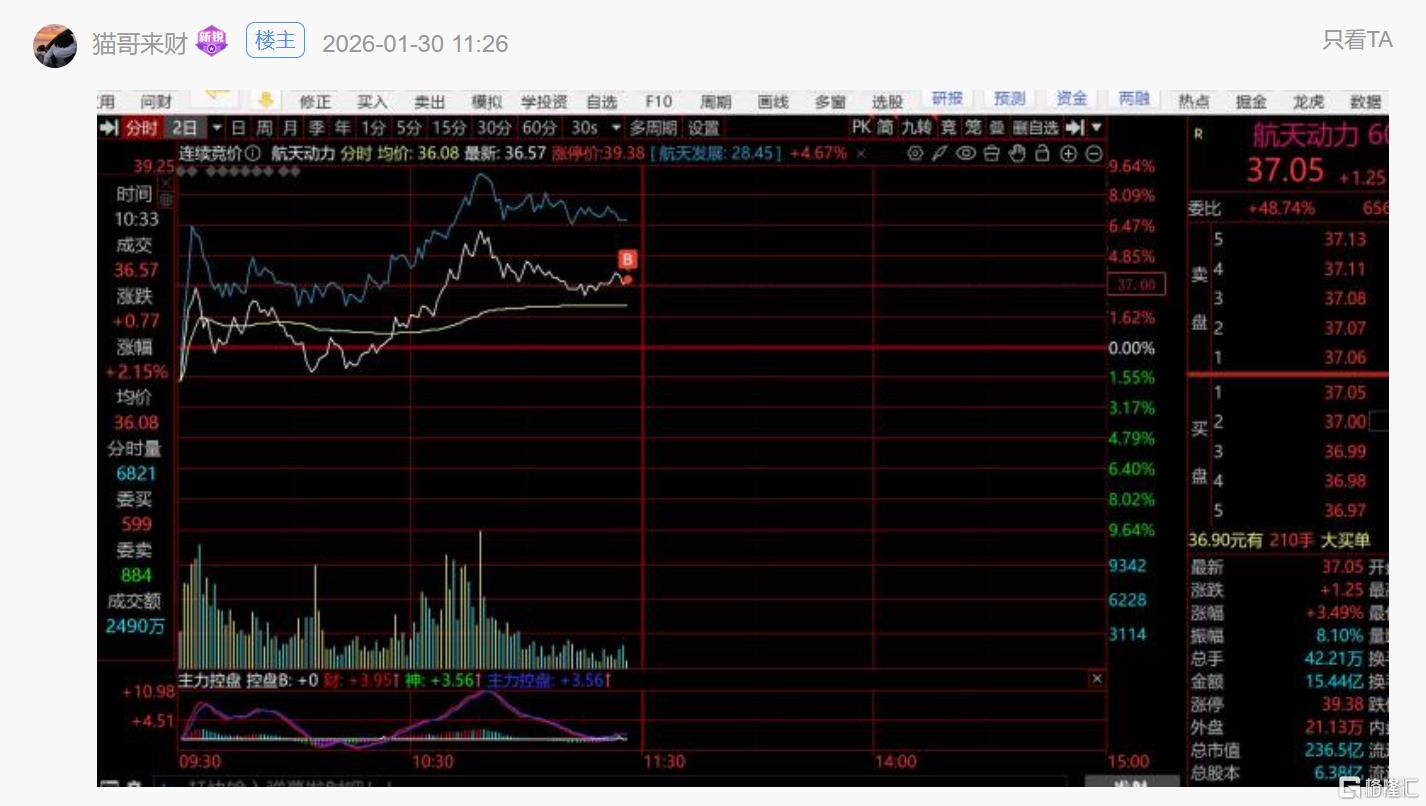Open the 学投资 menu item

coord(544,101)
